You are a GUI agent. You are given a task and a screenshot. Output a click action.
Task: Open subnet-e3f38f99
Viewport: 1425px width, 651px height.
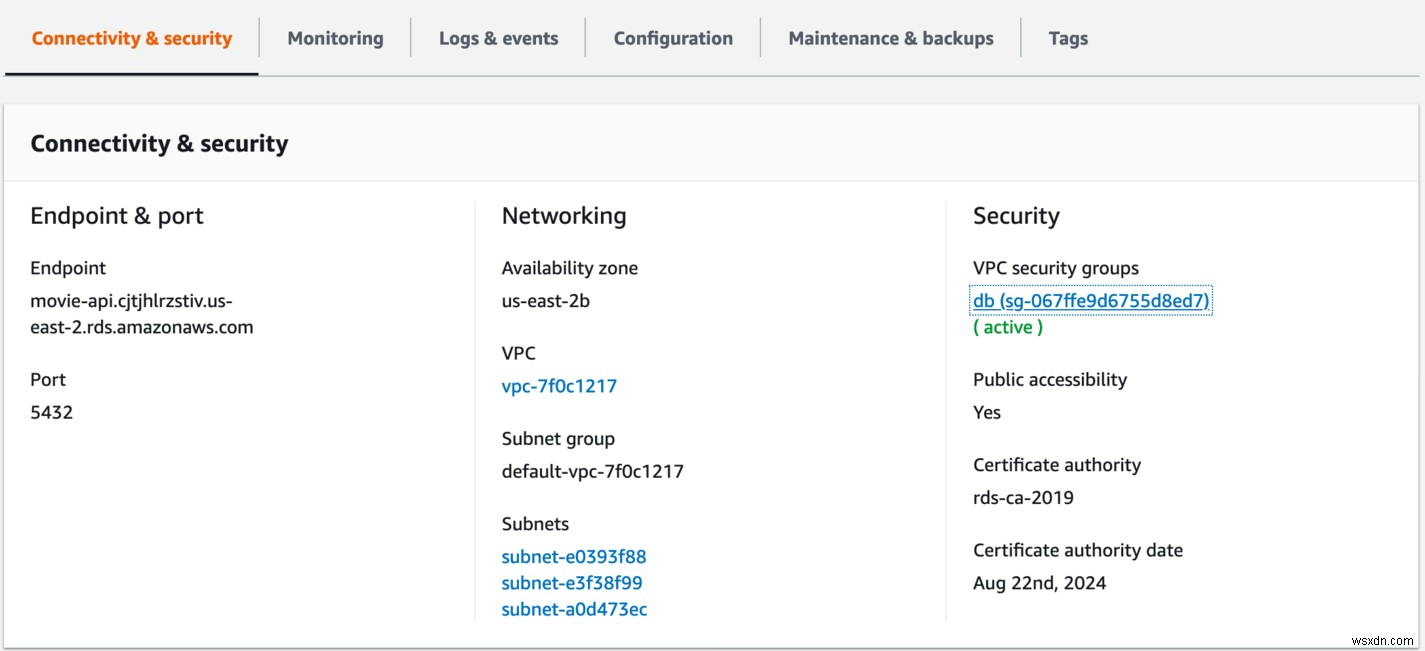click(x=572, y=583)
